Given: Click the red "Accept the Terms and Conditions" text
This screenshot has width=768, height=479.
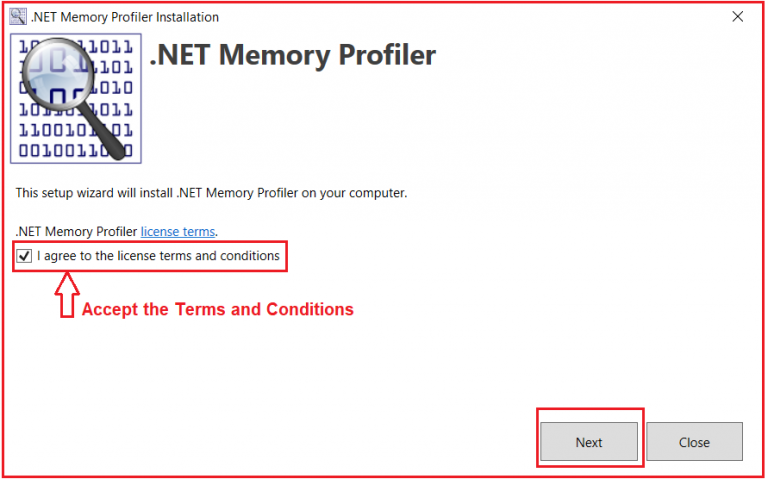Looking at the screenshot, I should [217, 309].
